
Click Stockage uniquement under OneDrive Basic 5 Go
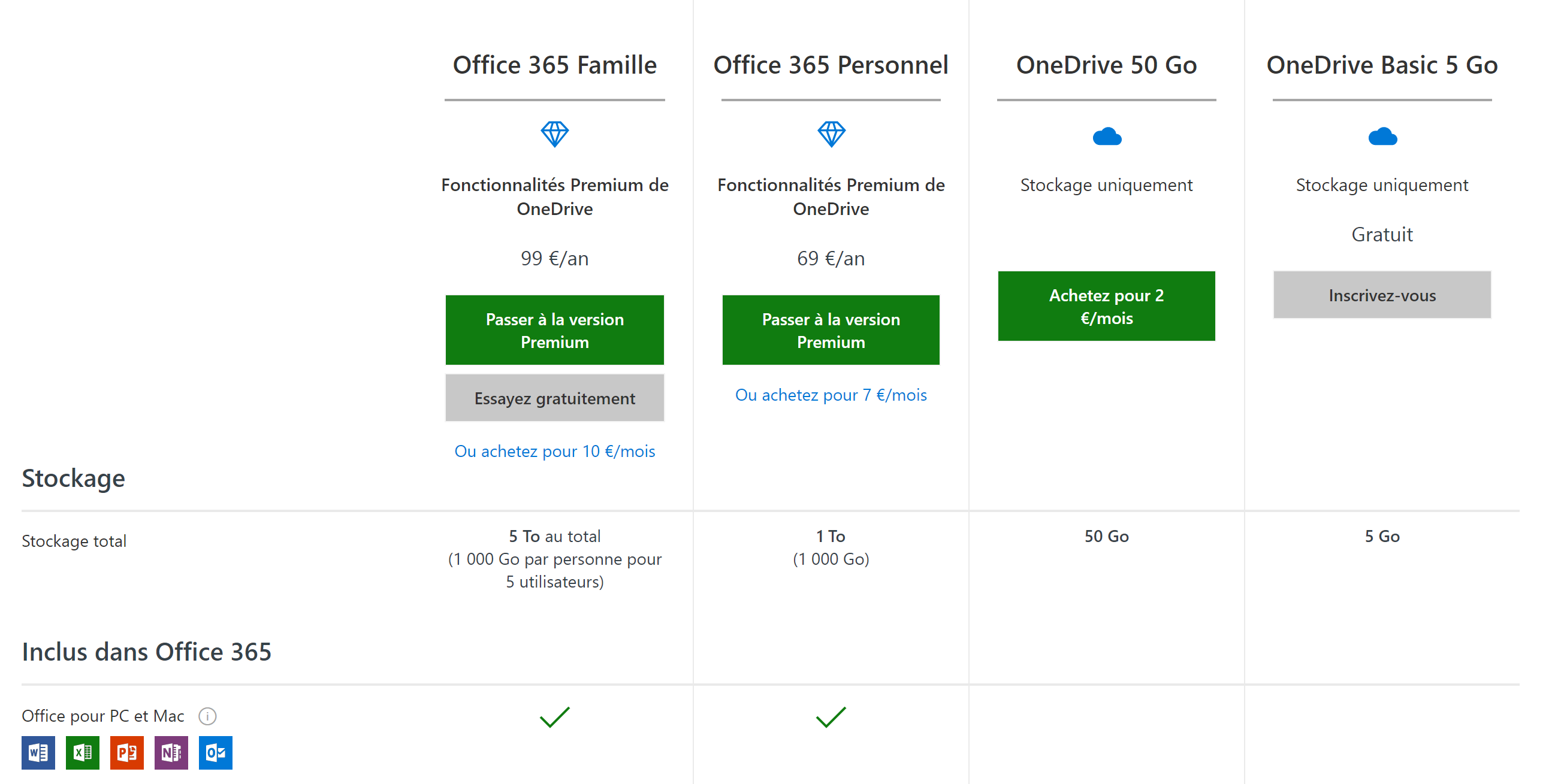click(x=1382, y=185)
